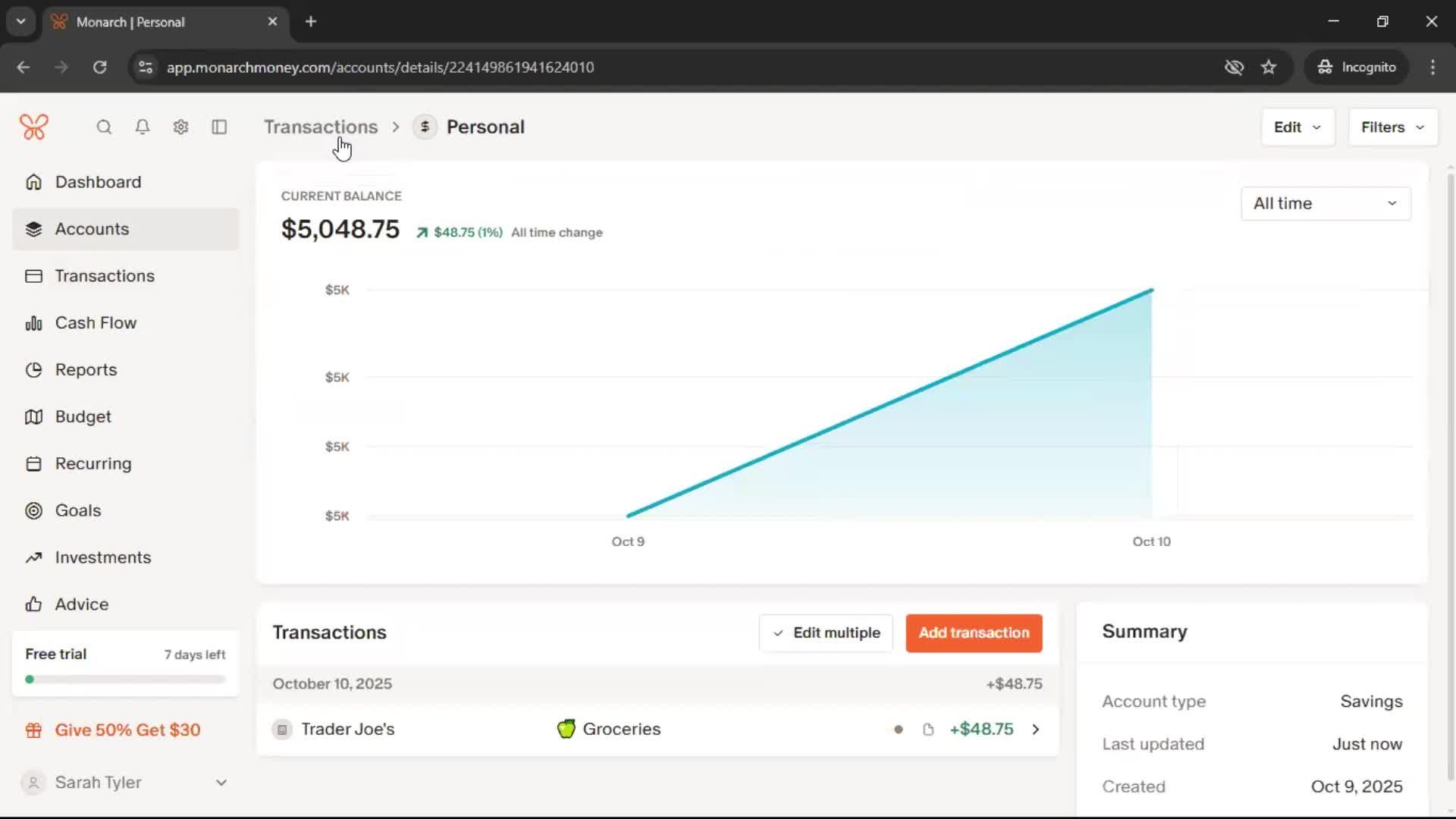Click the Monarch butterfly logo
This screenshot has width=1456, height=819.
[34, 127]
